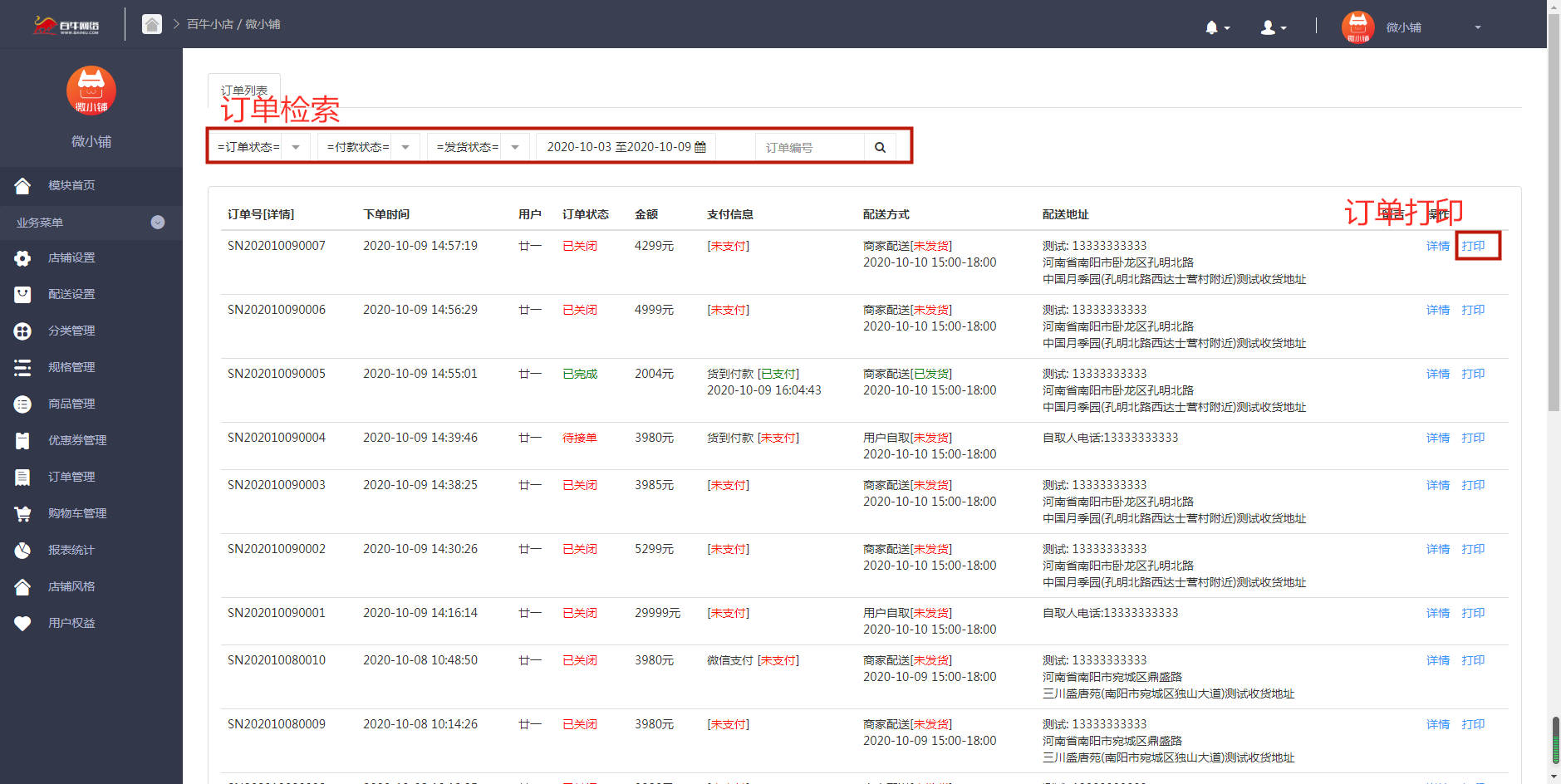The height and width of the screenshot is (784, 1561).
Task: Expand the top-right 微小铺 dropdown arrow
Action: [1478, 27]
